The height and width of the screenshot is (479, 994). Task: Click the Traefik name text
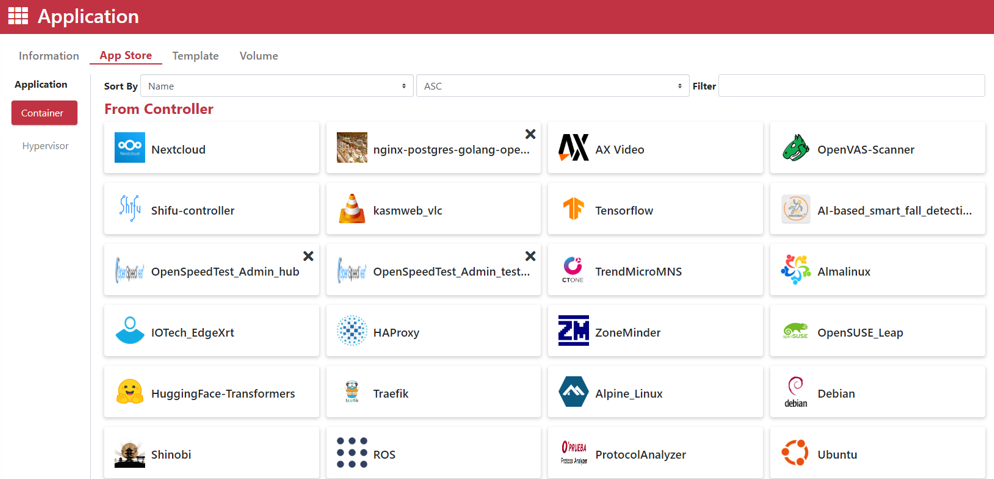[391, 393]
